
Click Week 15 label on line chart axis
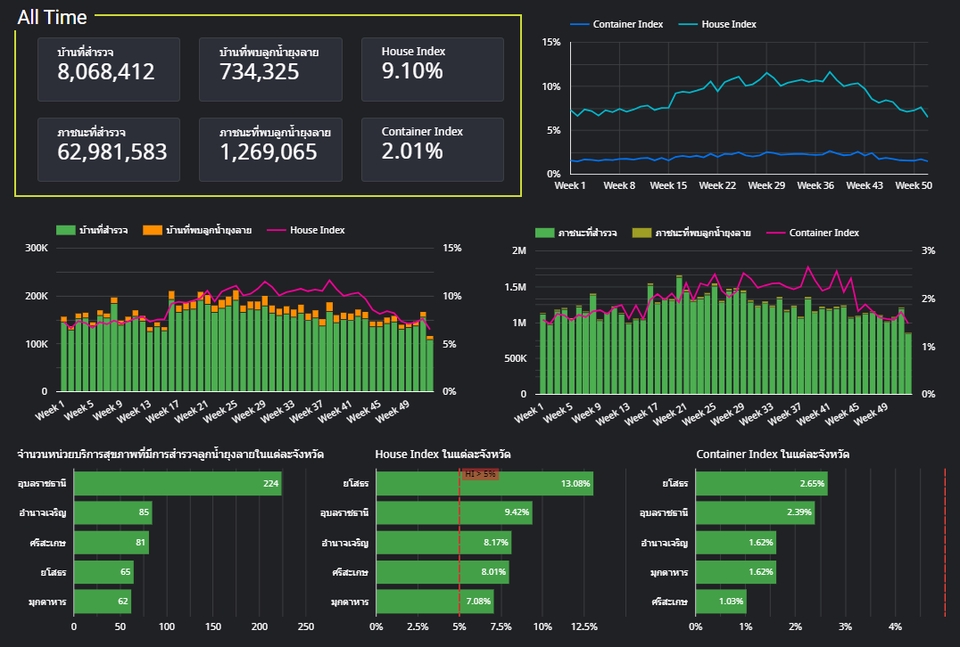click(x=668, y=185)
